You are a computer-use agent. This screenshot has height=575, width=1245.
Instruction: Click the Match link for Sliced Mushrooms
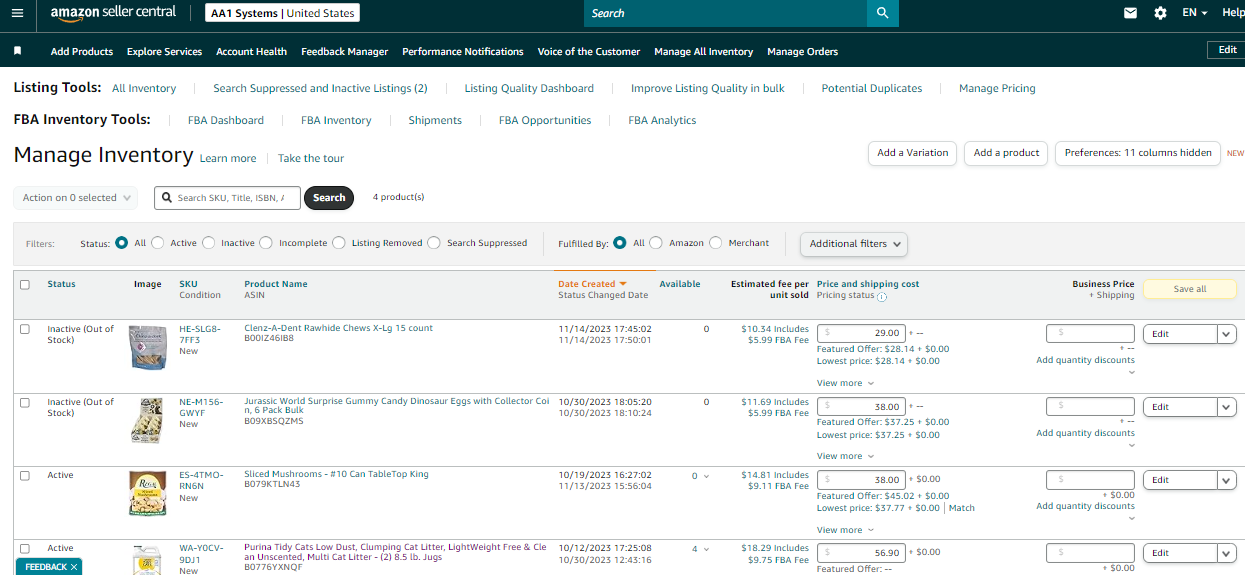pos(962,508)
